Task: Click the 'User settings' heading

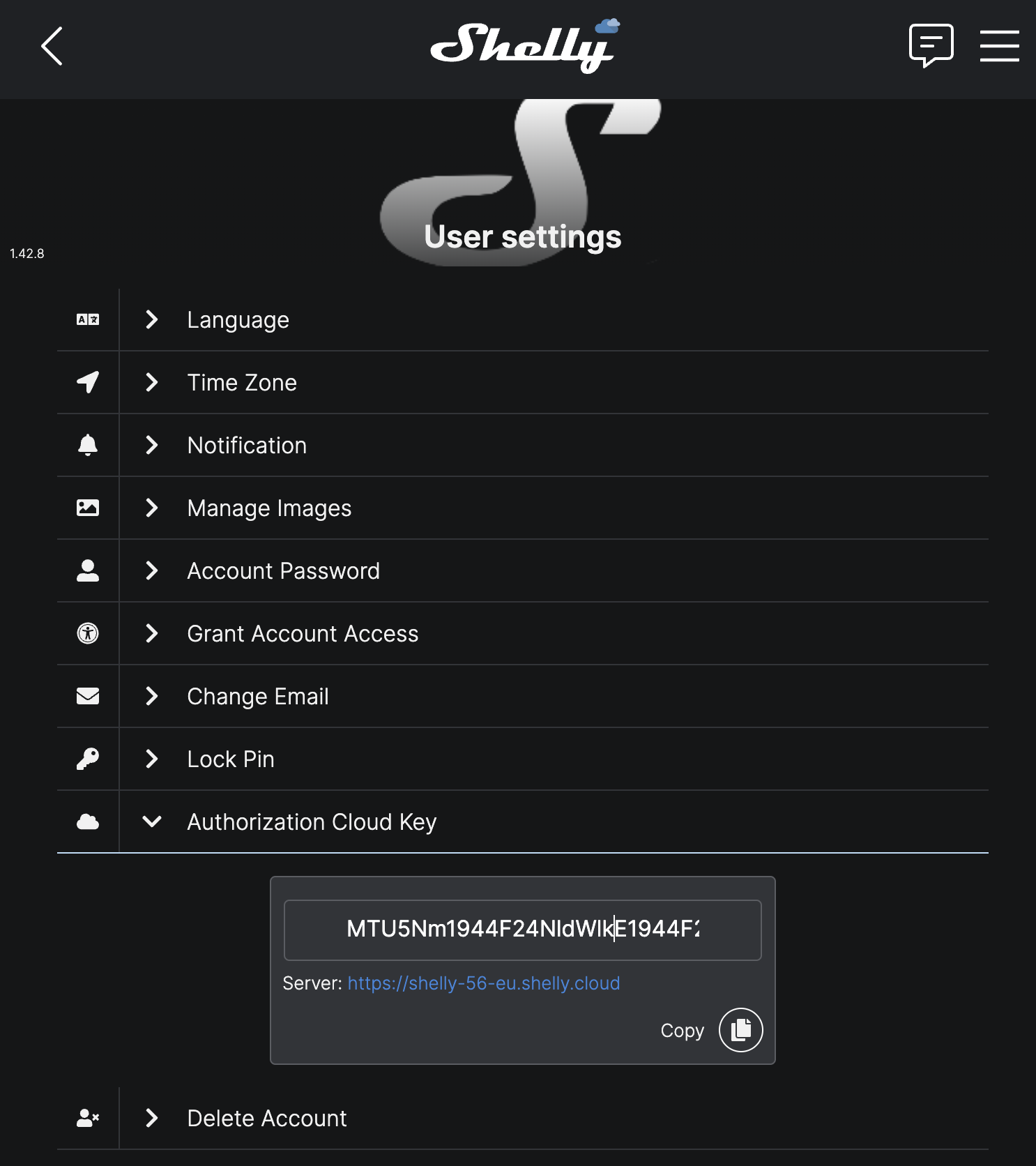Action: coord(523,236)
